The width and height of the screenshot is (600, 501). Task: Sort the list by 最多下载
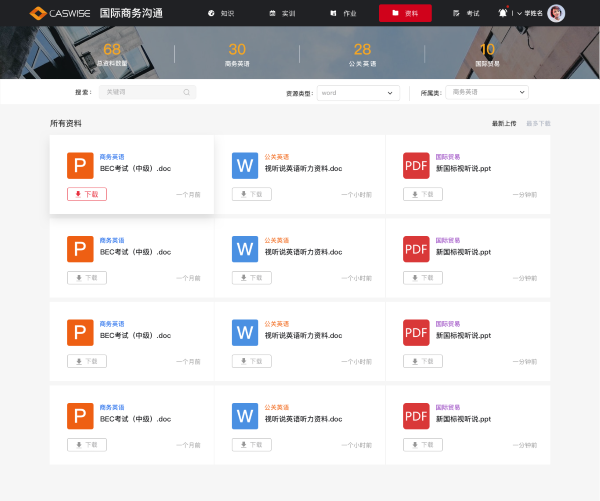[538, 123]
